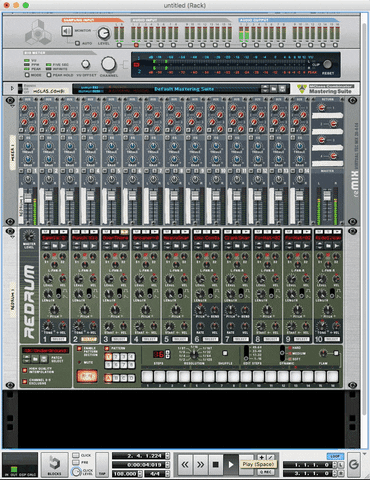370x480 pixels.
Task: Click the Reason logo button at transport right
Action: tap(354, 464)
